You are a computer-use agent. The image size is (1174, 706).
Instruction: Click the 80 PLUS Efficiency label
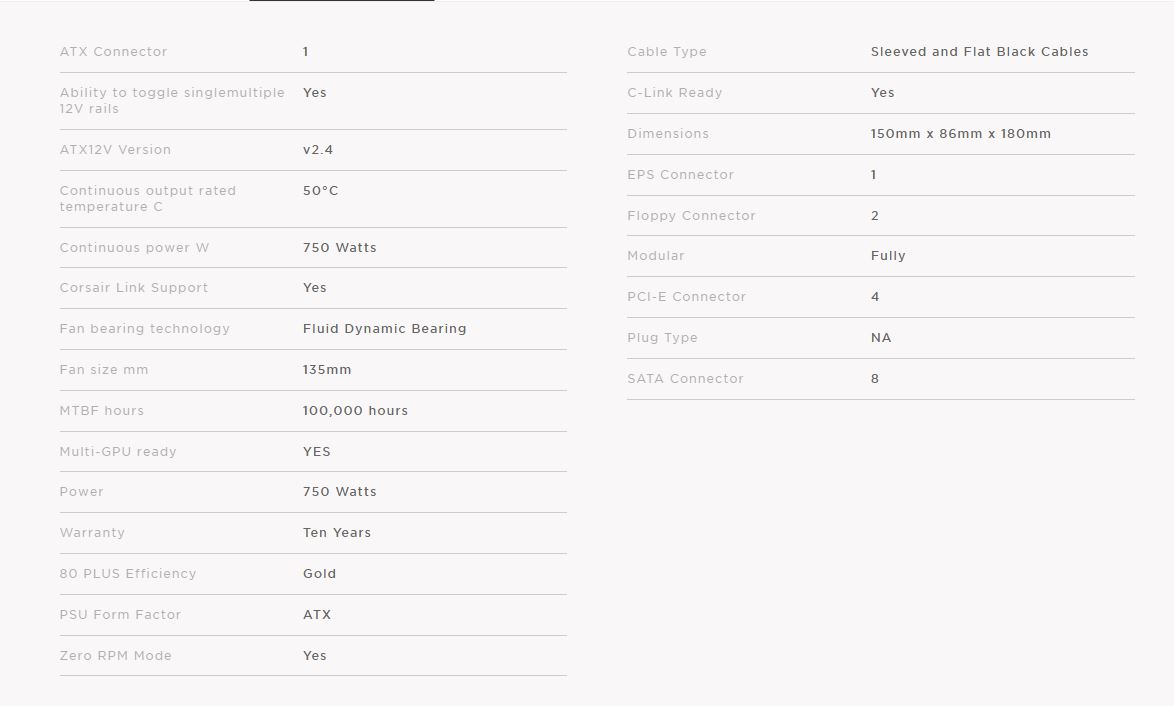(x=128, y=574)
